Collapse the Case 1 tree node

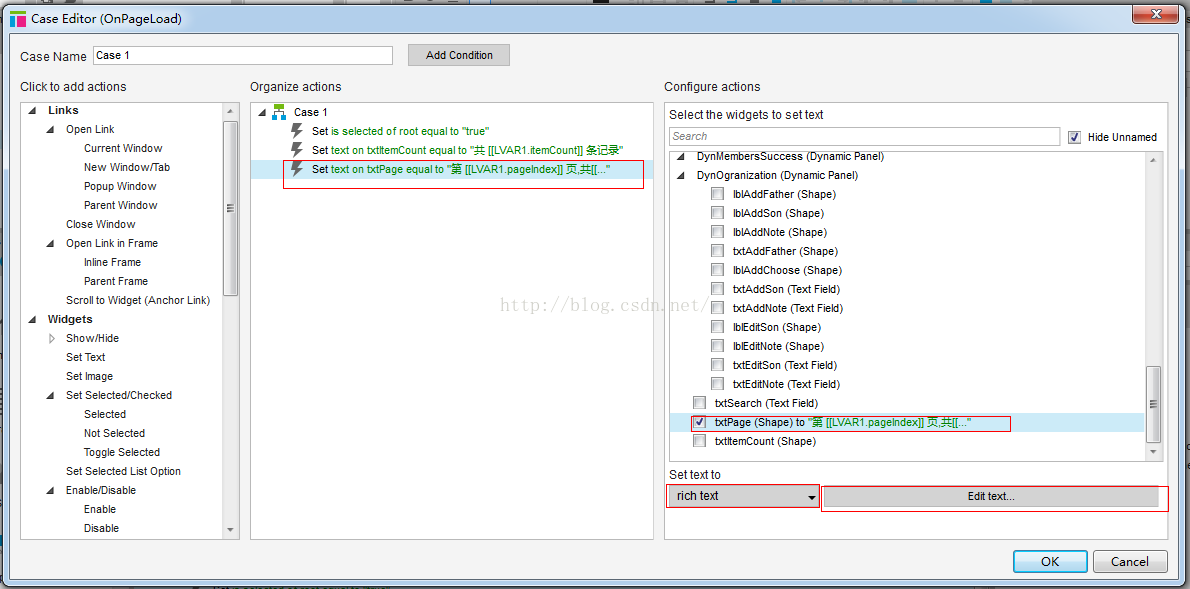(x=262, y=112)
